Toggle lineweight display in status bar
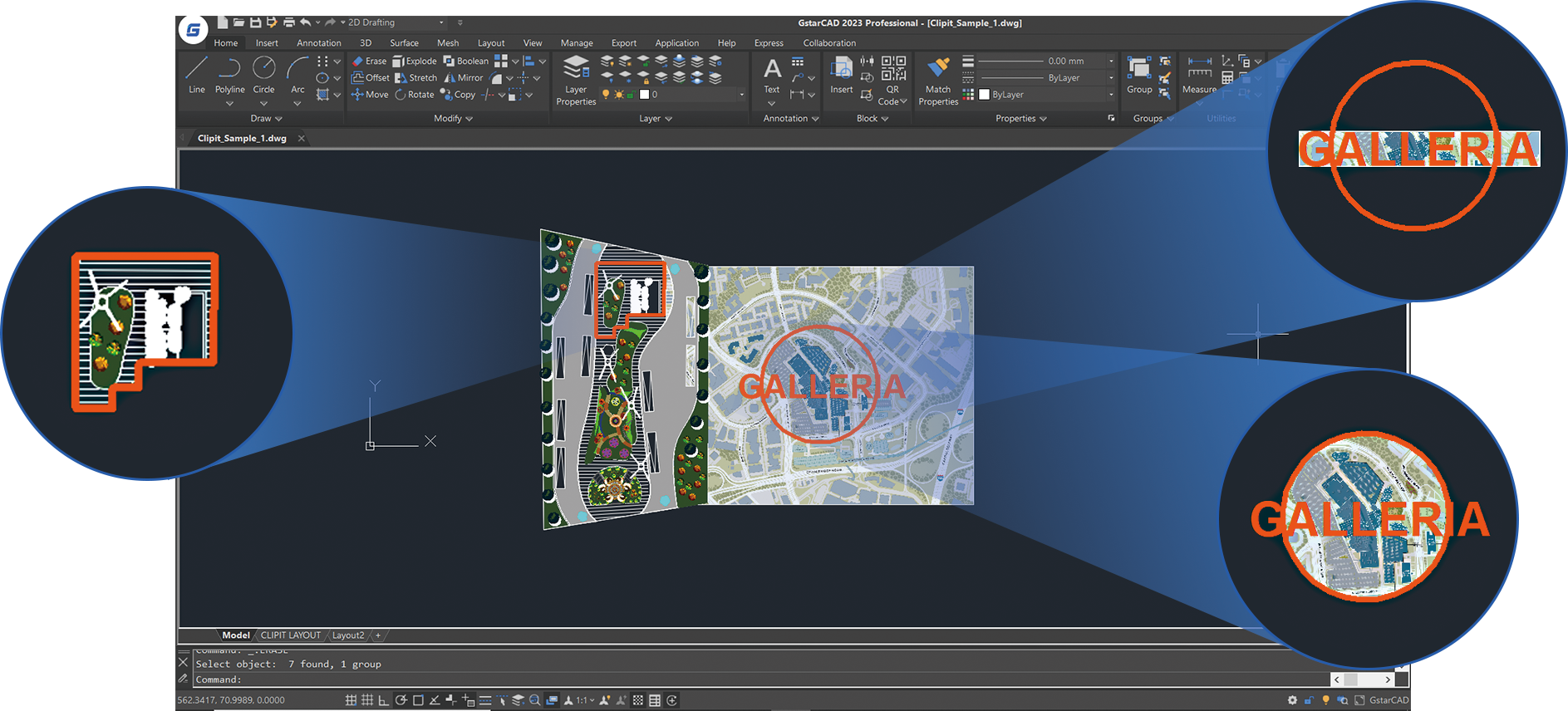Viewport: 1568px width, 711px height. [x=485, y=700]
